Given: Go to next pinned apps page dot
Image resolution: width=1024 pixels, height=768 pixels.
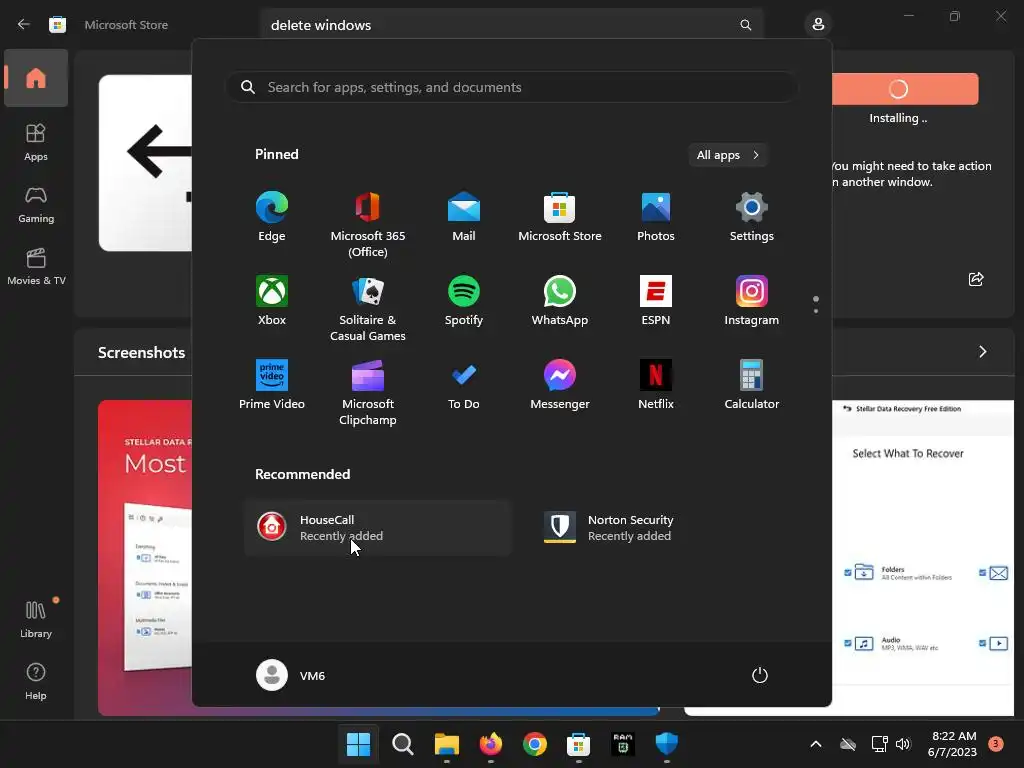Looking at the screenshot, I should 816,311.
